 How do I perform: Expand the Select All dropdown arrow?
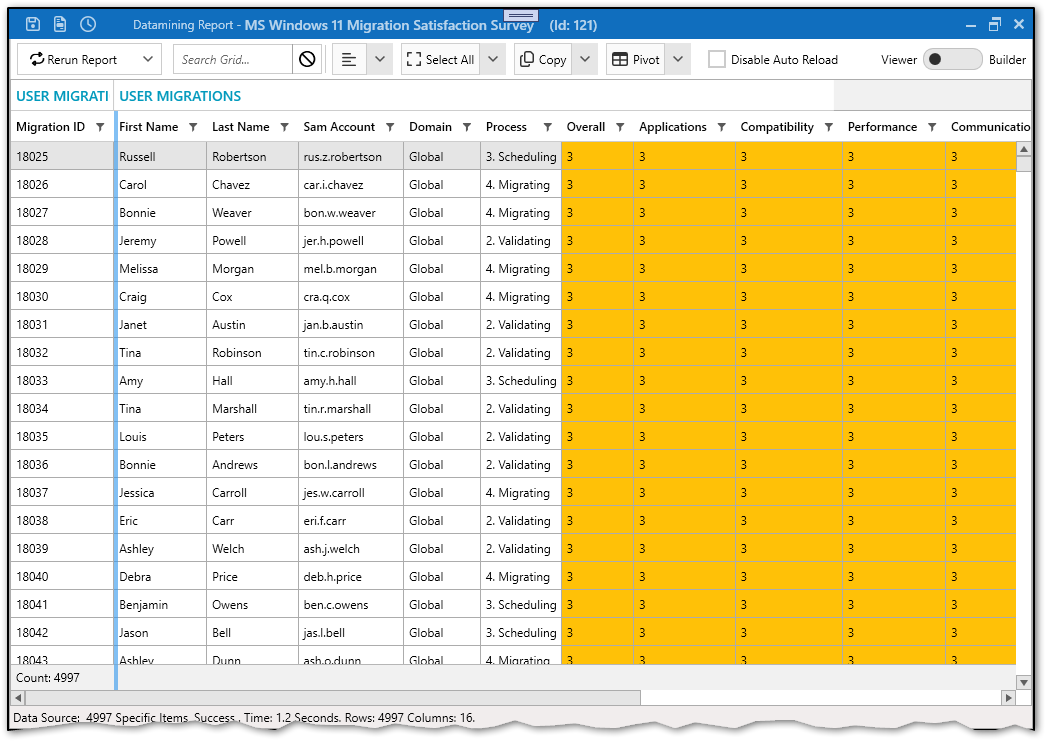(x=493, y=59)
